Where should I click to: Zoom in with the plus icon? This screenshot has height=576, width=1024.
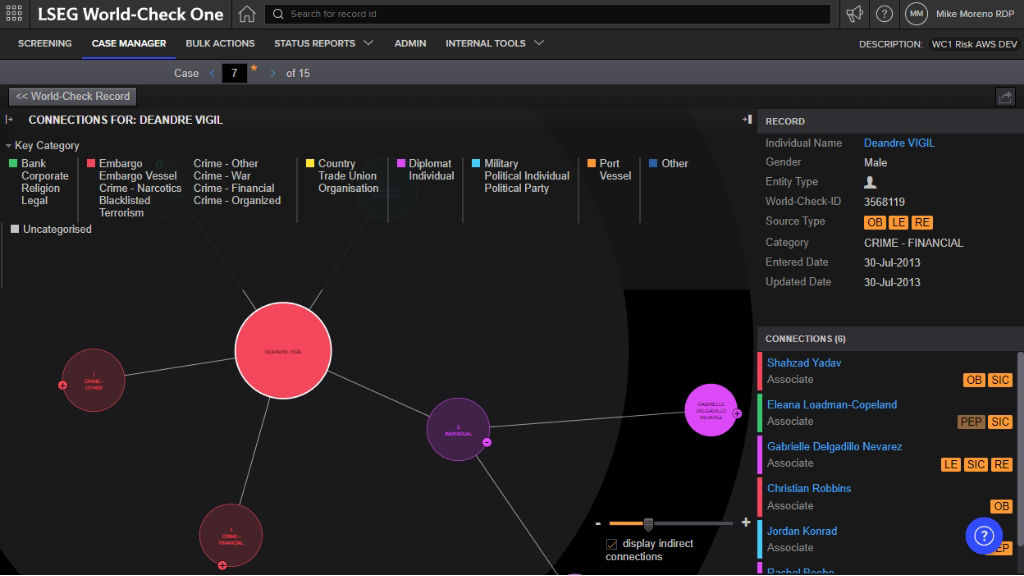[x=745, y=523]
